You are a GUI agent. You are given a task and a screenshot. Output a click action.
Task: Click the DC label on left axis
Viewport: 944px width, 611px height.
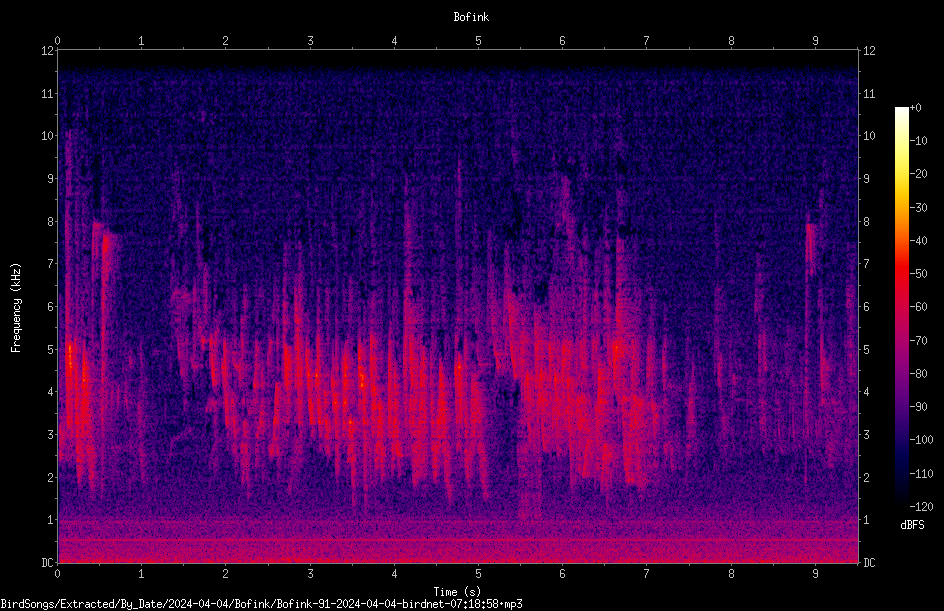pos(48,562)
